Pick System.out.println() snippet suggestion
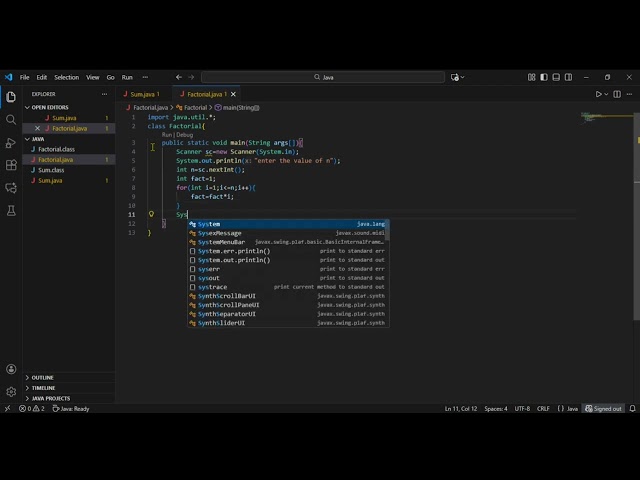 pyautogui.click(x=288, y=260)
